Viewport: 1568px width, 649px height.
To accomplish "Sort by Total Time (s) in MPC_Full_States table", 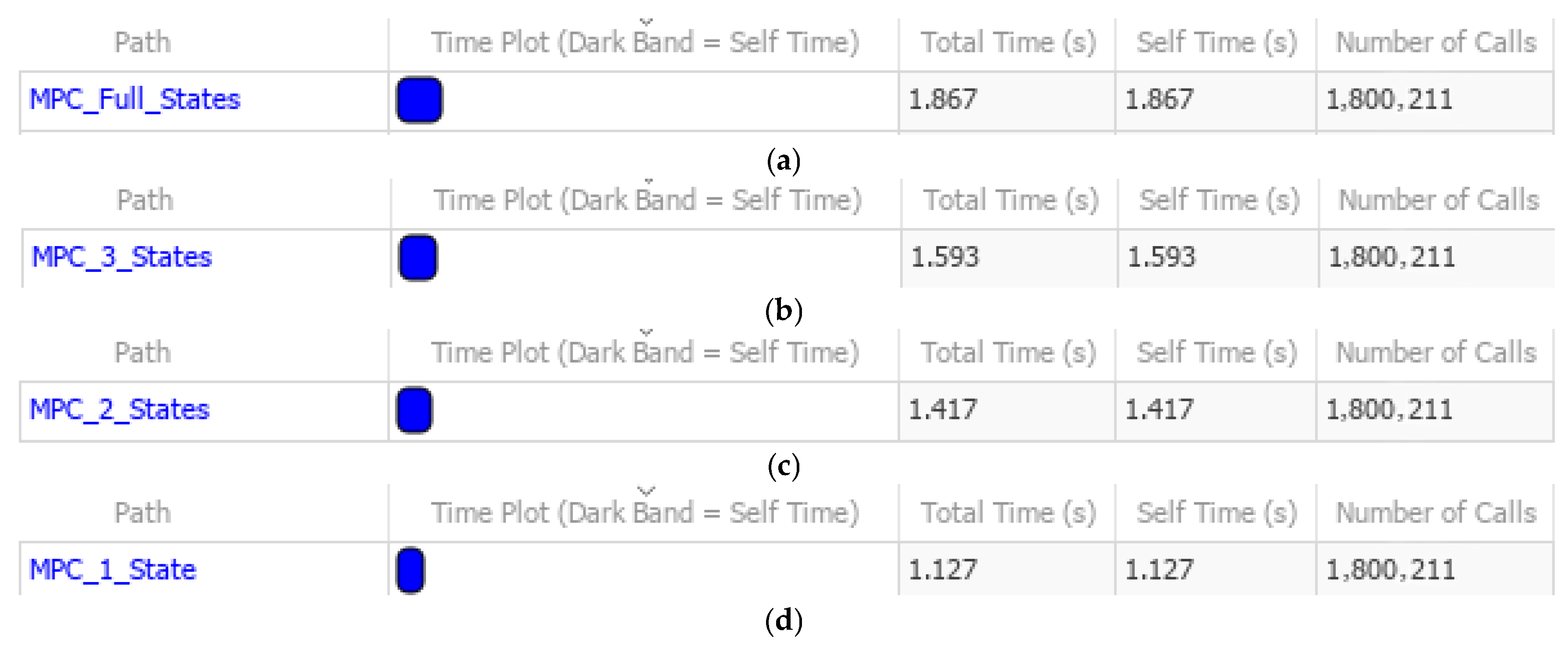I will (x=1008, y=42).
